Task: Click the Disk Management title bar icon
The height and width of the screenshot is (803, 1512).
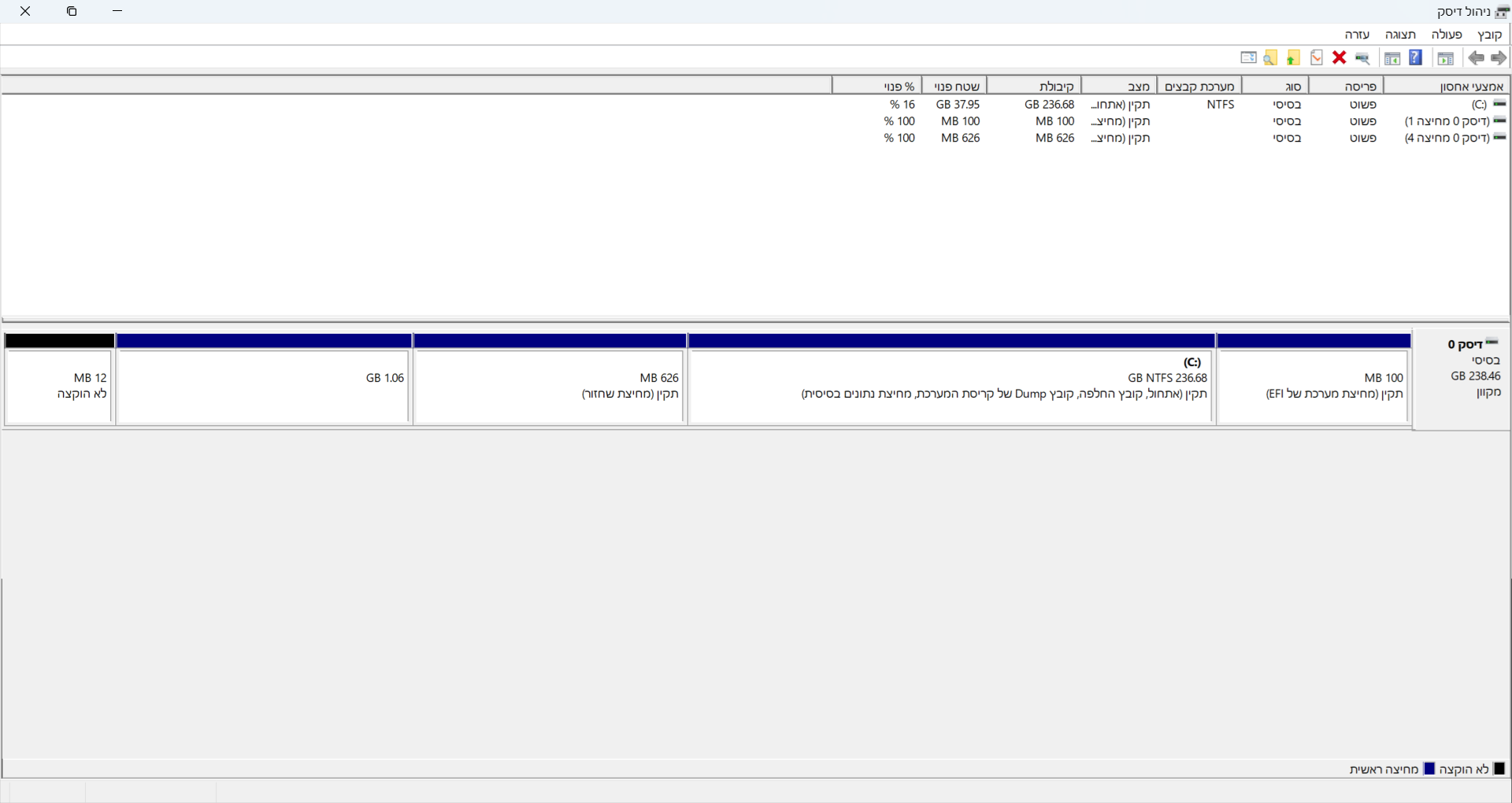Action: coord(1503,12)
